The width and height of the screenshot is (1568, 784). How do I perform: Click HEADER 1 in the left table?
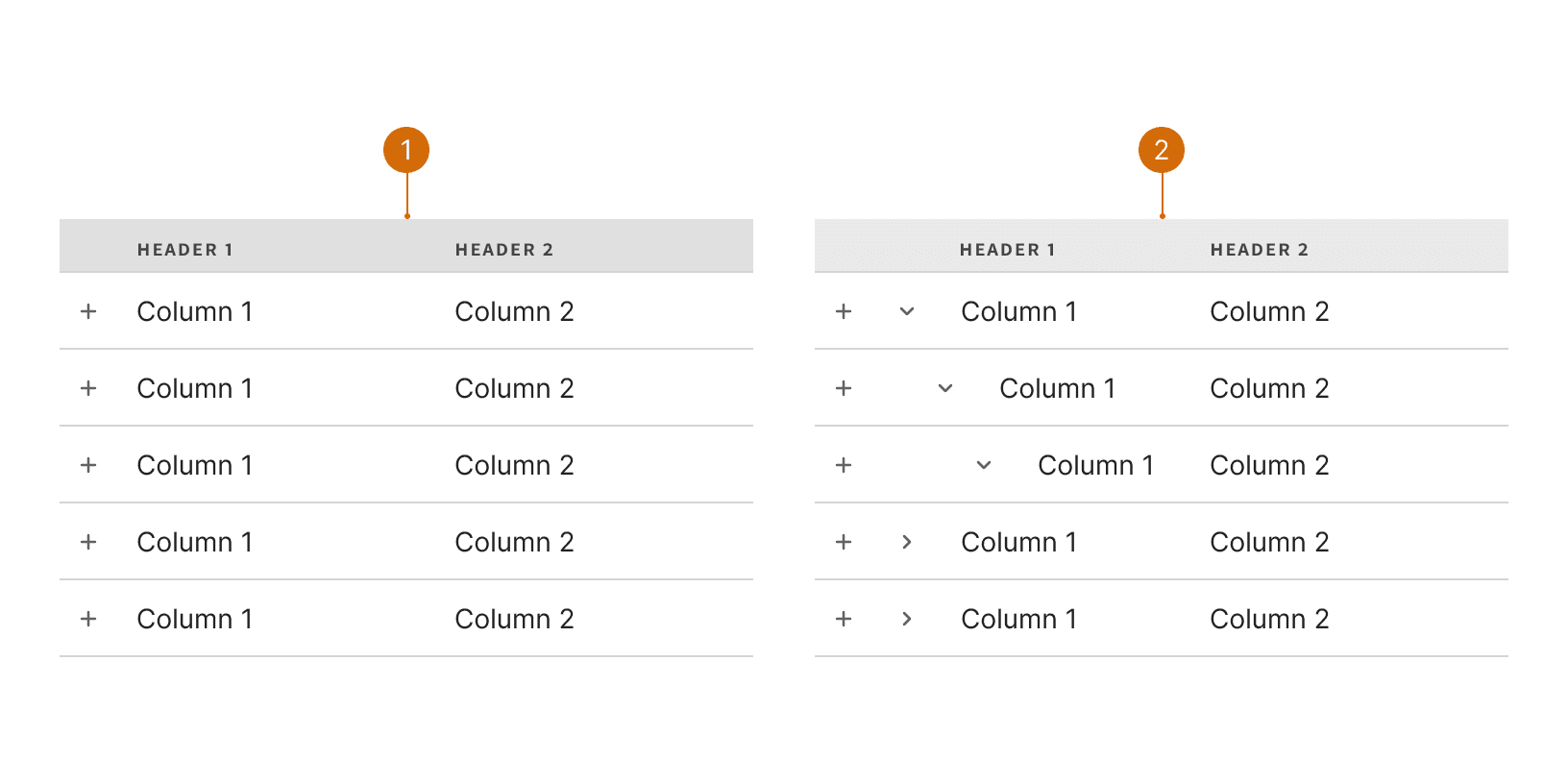(x=185, y=250)
